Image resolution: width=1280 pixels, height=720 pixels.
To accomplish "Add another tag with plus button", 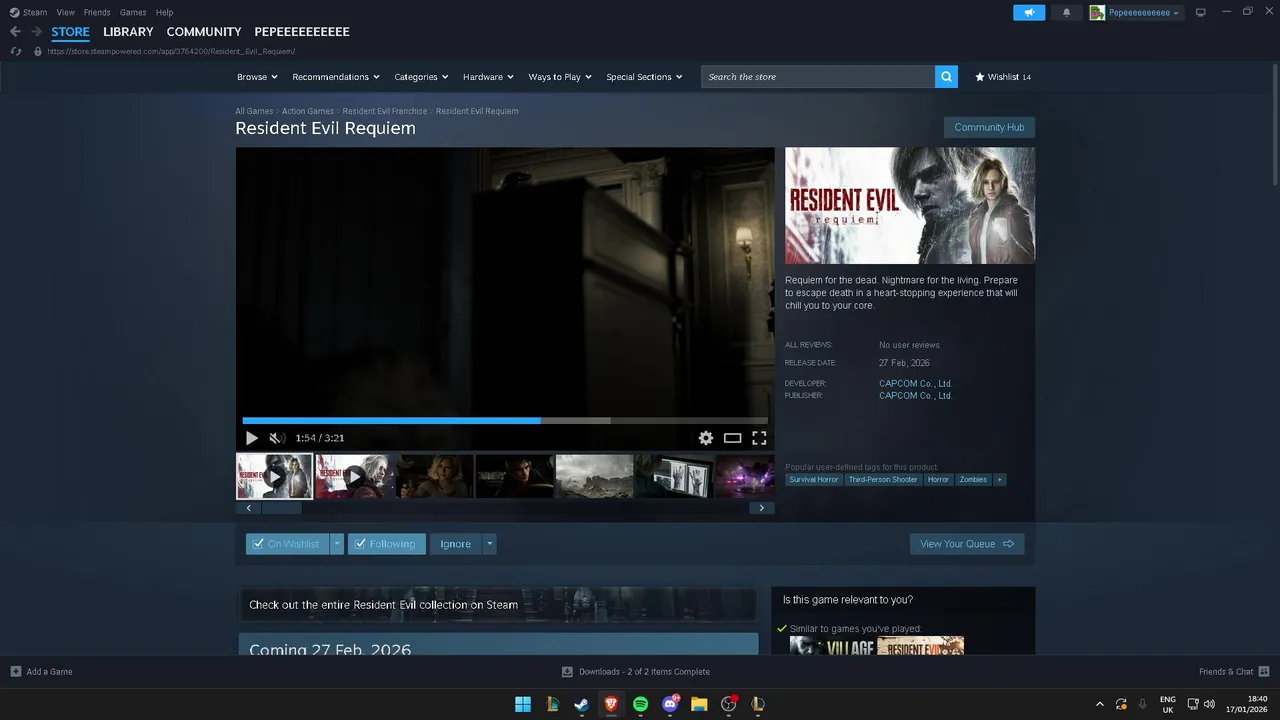I will pos(1000,480).
